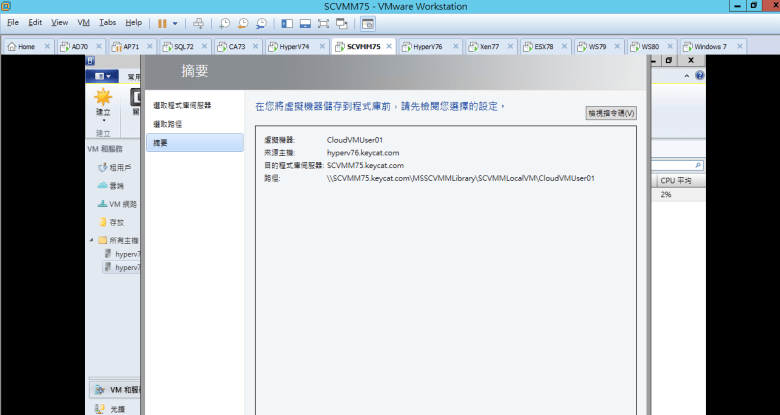Open the VM menu
The width and height of the screenshot is (780, 415).
click(x=84, y=22)
